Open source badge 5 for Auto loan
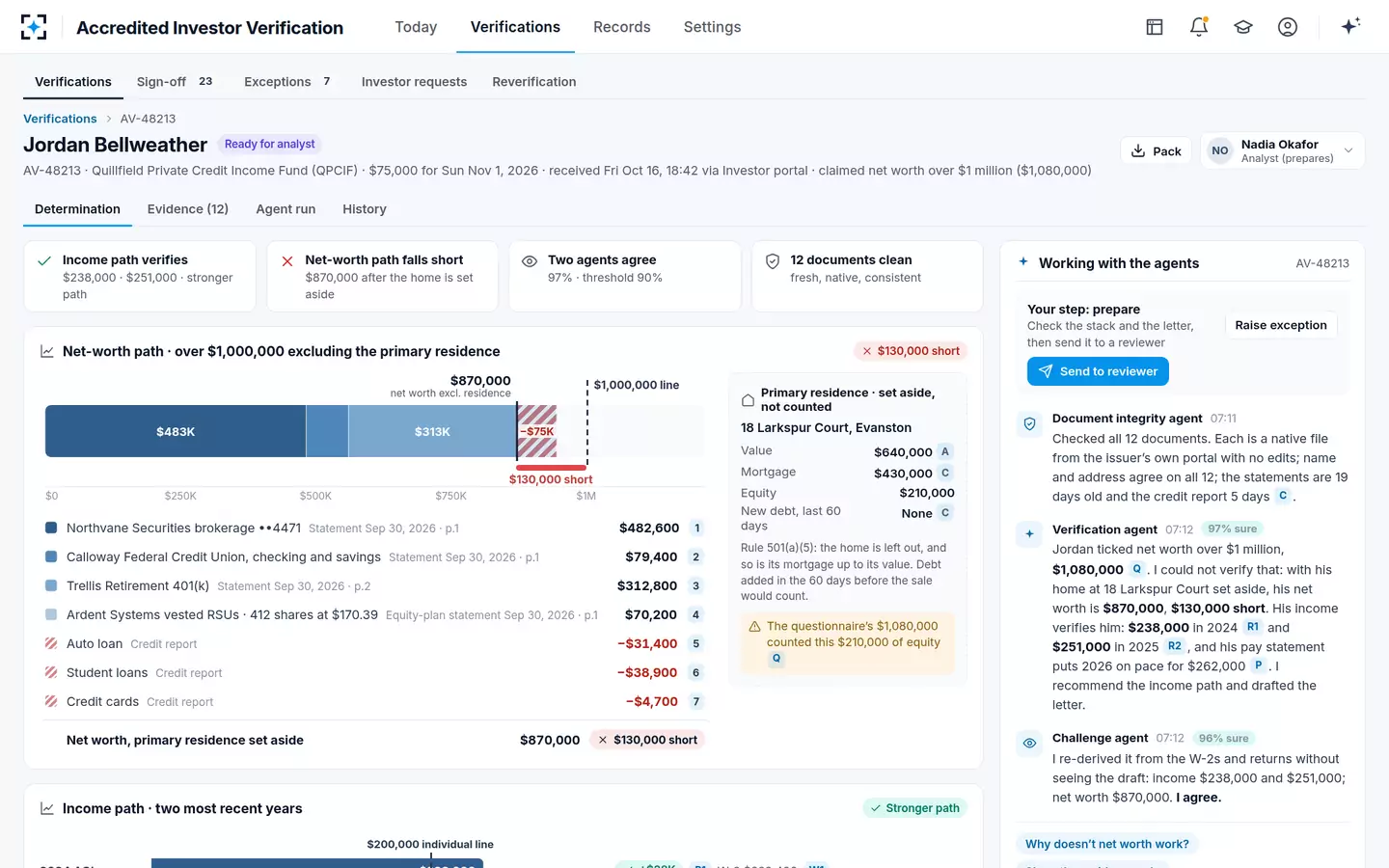This screenshot has width=1389, height=868. click(696, 644)
